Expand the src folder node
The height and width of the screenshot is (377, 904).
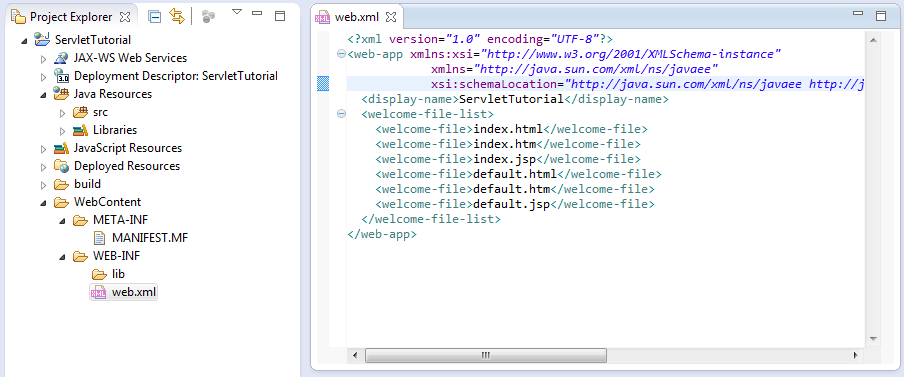pyautogui.click(x=63, y=113)
